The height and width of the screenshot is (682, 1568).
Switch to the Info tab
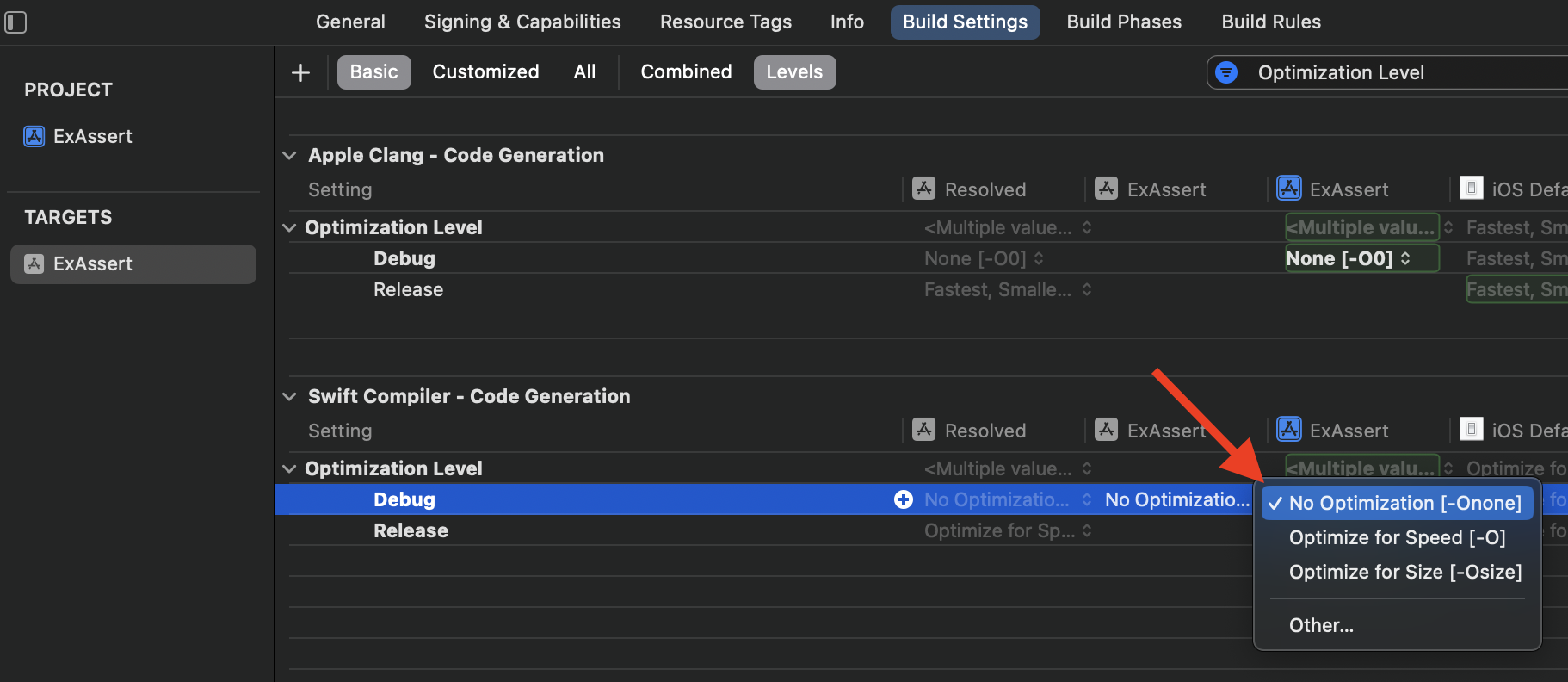[x=847, y=22]
